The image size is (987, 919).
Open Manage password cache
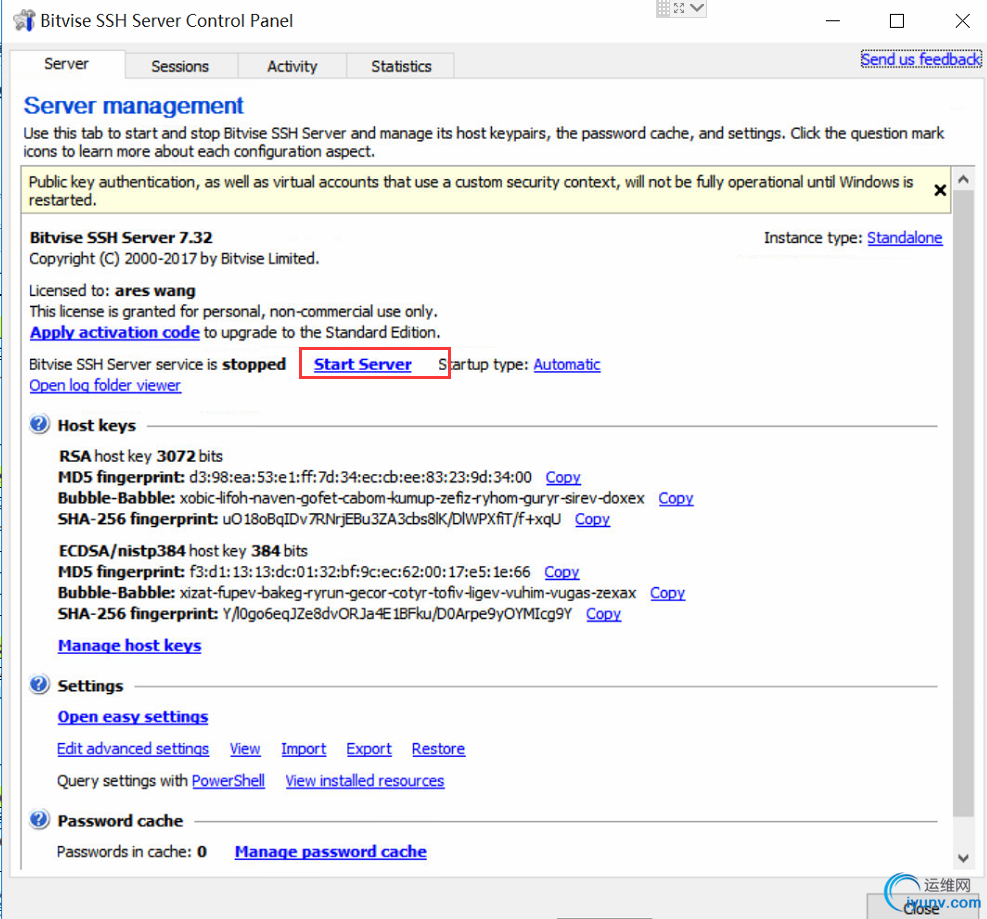pyautogui.click(x=330, y=852)
